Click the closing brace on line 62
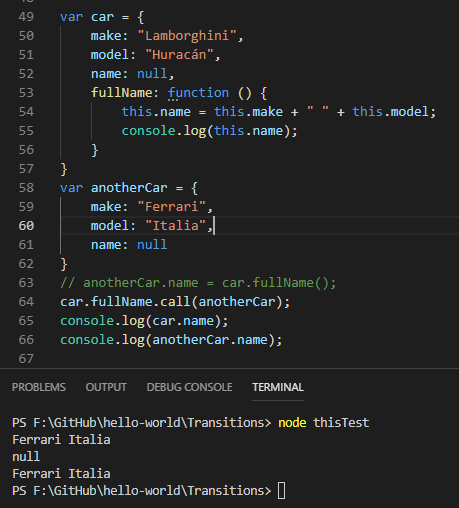Viewport: 459px width, 508px height. pyautogui.click(x=64, y=264)
